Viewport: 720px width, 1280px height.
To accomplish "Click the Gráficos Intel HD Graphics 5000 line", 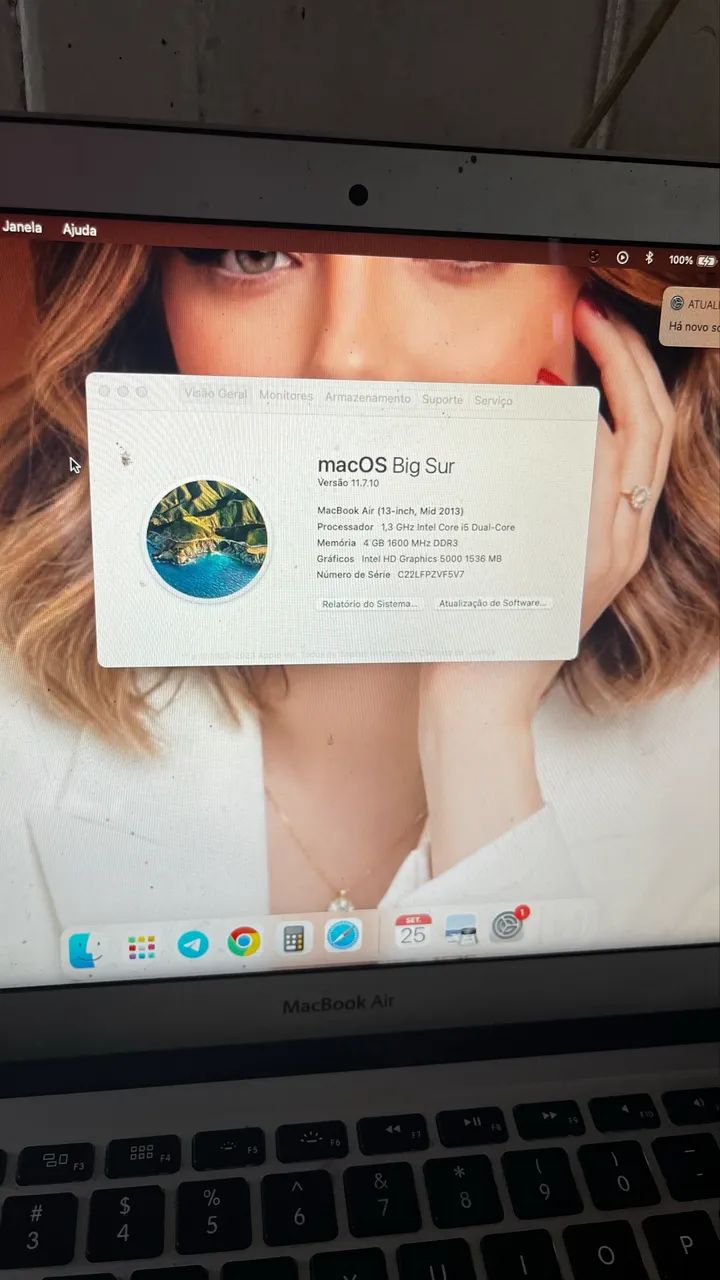I will [x=409, y=559].
